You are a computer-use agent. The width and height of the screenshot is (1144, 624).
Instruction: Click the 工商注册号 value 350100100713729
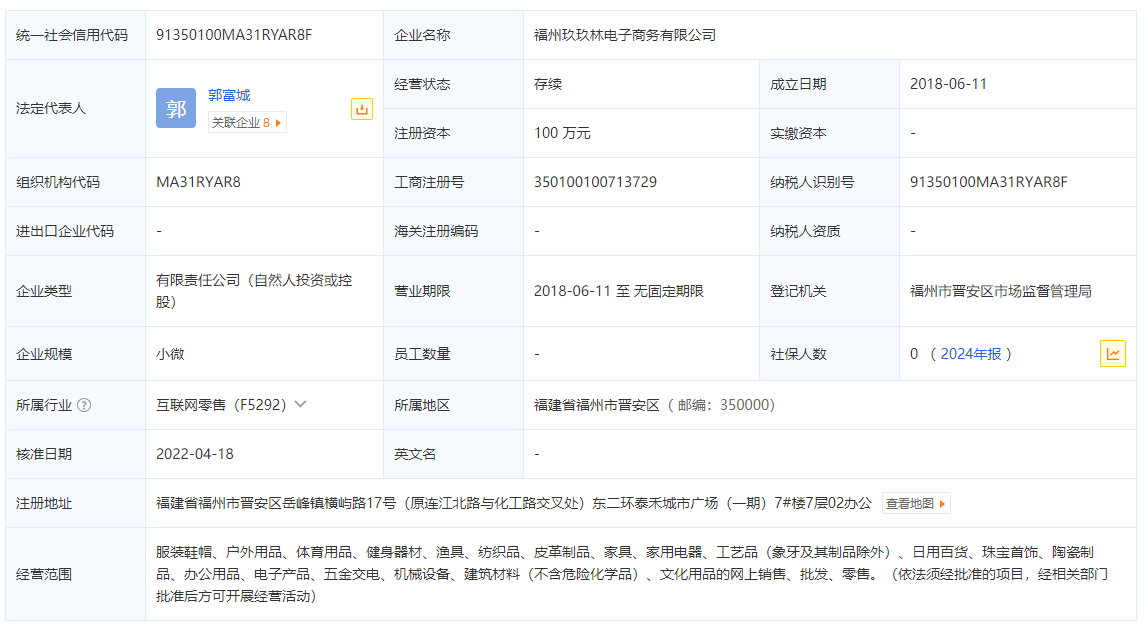click(x=595, y=182)
